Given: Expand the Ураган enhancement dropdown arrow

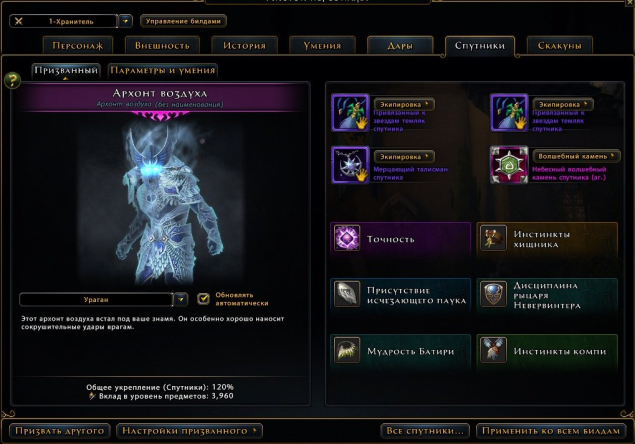Looking at the screenshot, I should [x=181, y=299].
